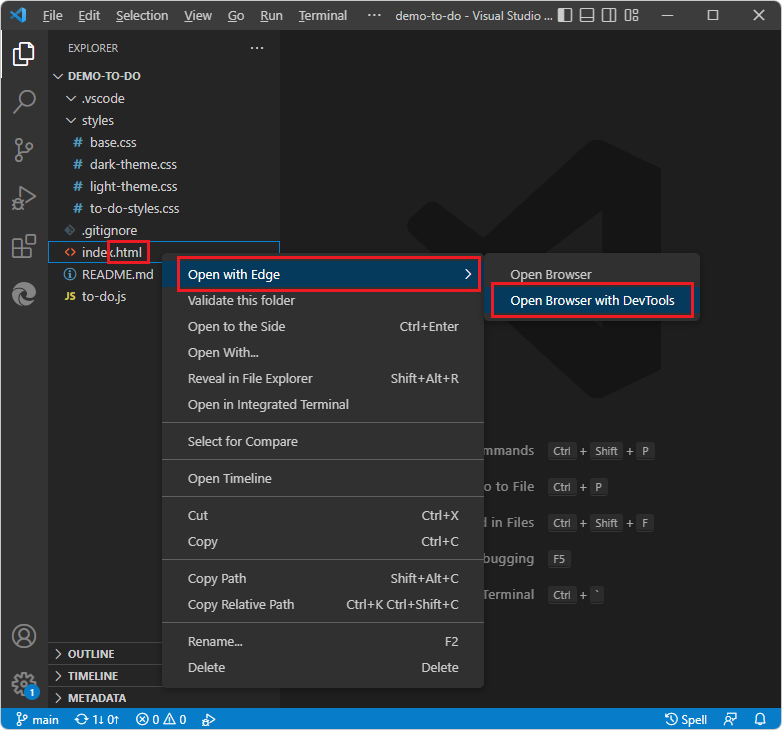782x730 pixels.
Task: Choose Cut in context menu
Action: [323, 515]
